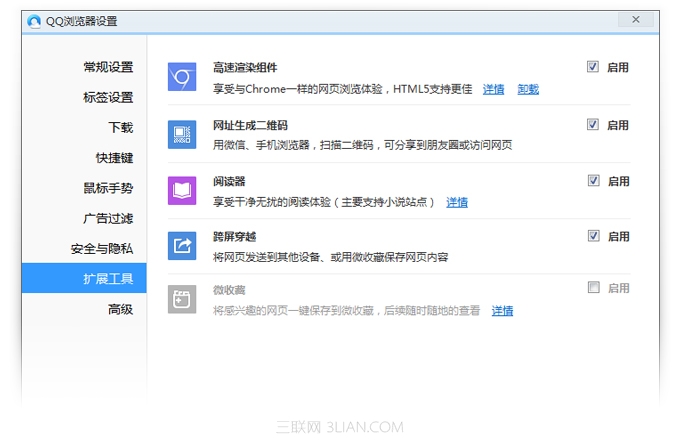Click the description 享受干净无扰的阅读体验
The width and height of the screenshot is (680, 440).
(x=324, y=202)
